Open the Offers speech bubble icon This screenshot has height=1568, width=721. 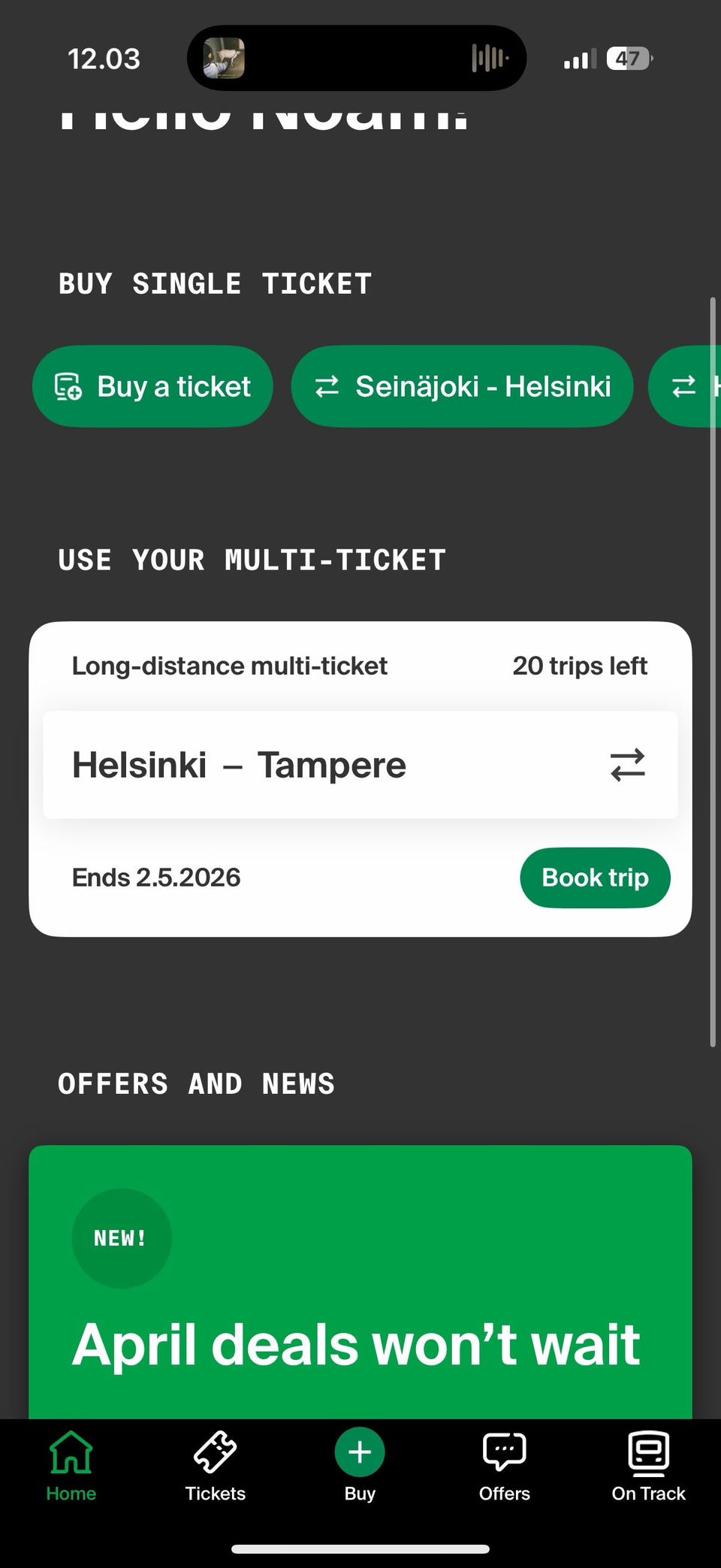pos(504,1452)
